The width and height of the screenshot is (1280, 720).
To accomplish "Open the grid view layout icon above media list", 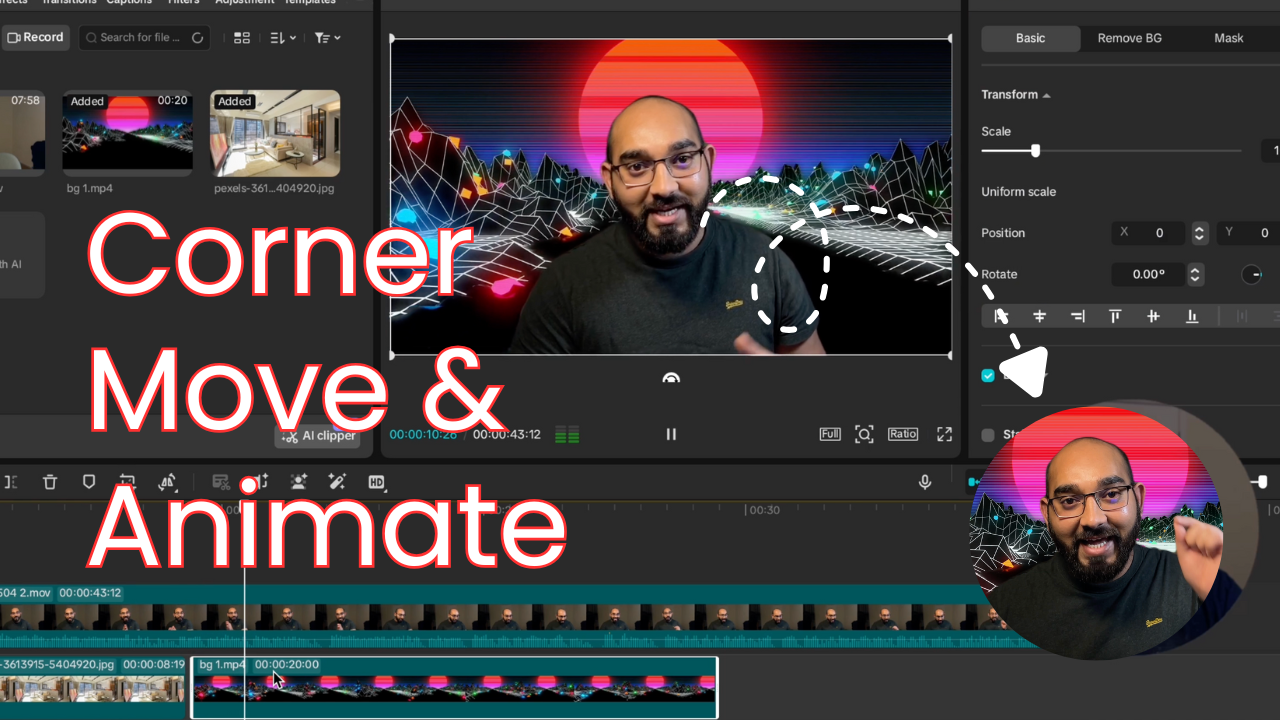I will tap(242, 37).
